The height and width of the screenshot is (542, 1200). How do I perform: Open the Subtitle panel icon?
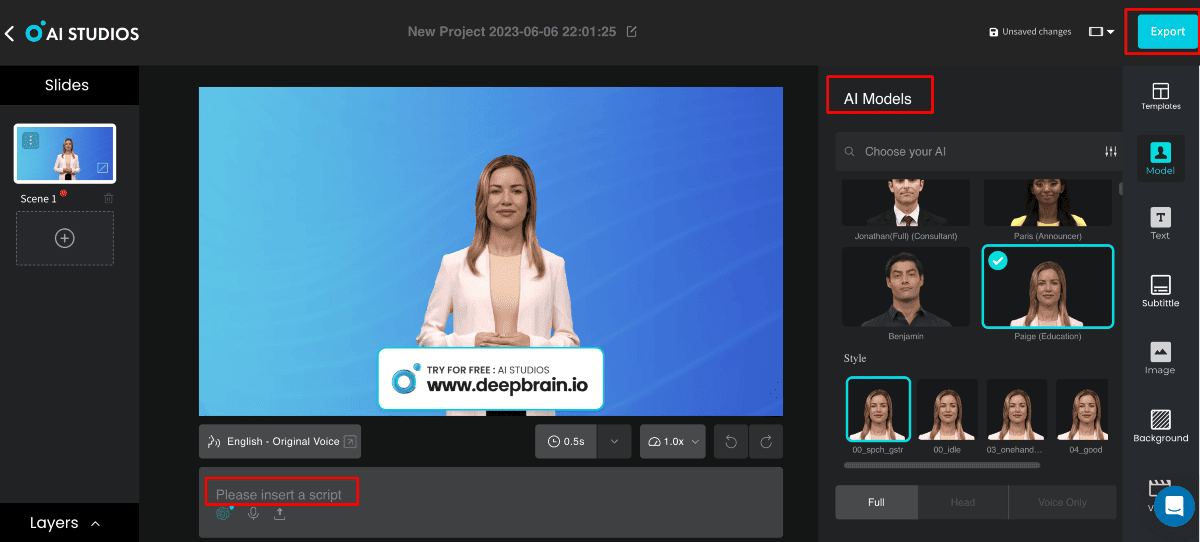pyautogui.click(x=1160, y=290)
